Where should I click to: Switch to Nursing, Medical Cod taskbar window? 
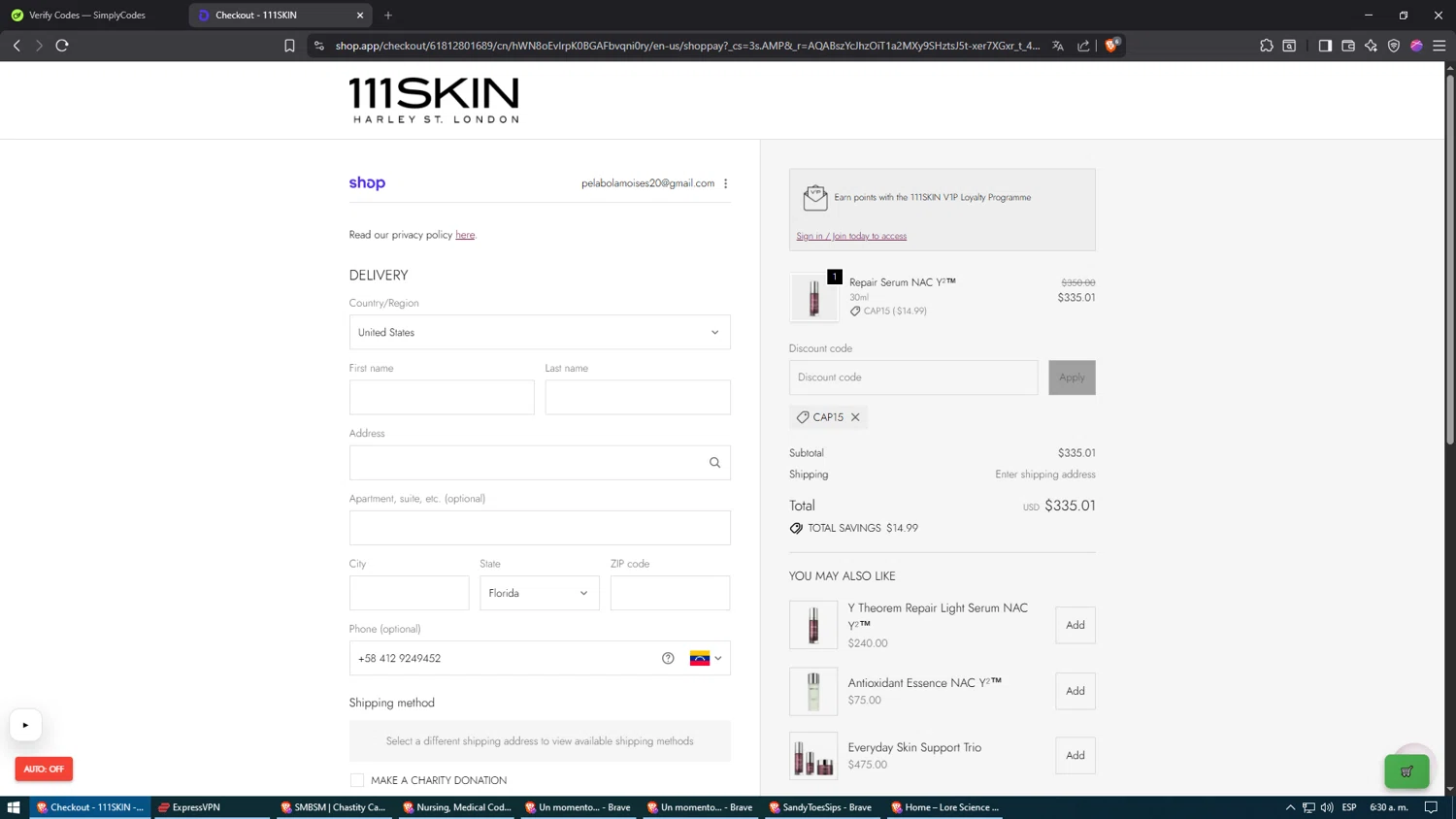456,807
